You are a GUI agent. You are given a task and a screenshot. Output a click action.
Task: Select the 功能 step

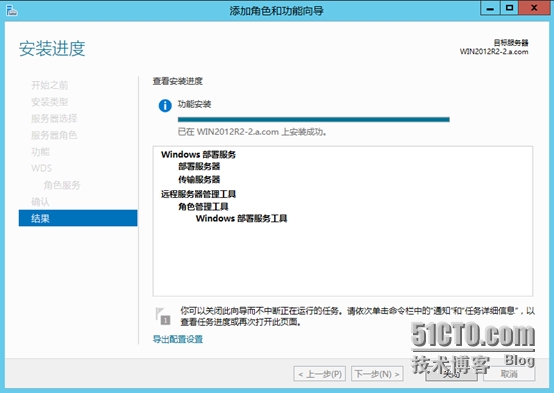pyautogui.click(x=40, y=152)
